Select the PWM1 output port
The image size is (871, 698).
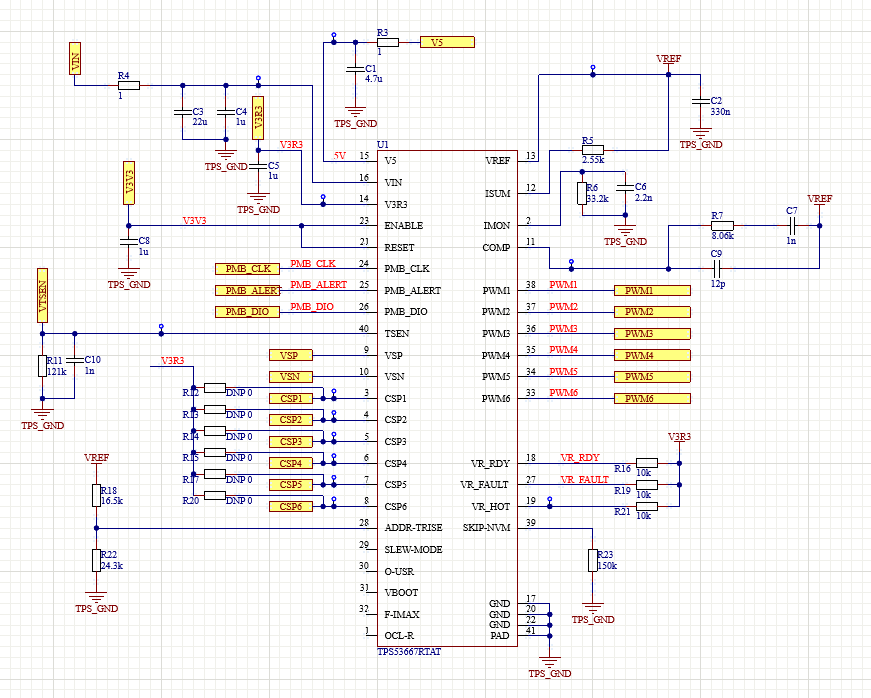tap(652, 290)
